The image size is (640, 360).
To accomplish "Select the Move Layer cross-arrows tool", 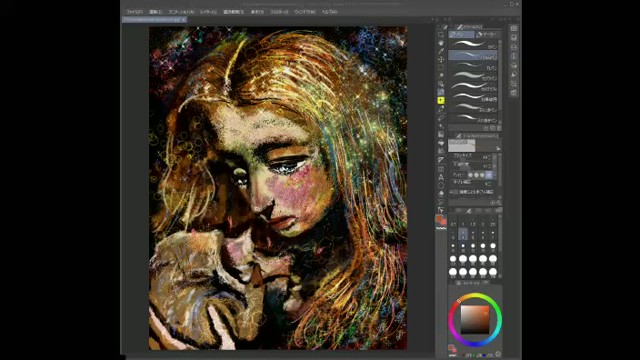I will tap(441, 60).
